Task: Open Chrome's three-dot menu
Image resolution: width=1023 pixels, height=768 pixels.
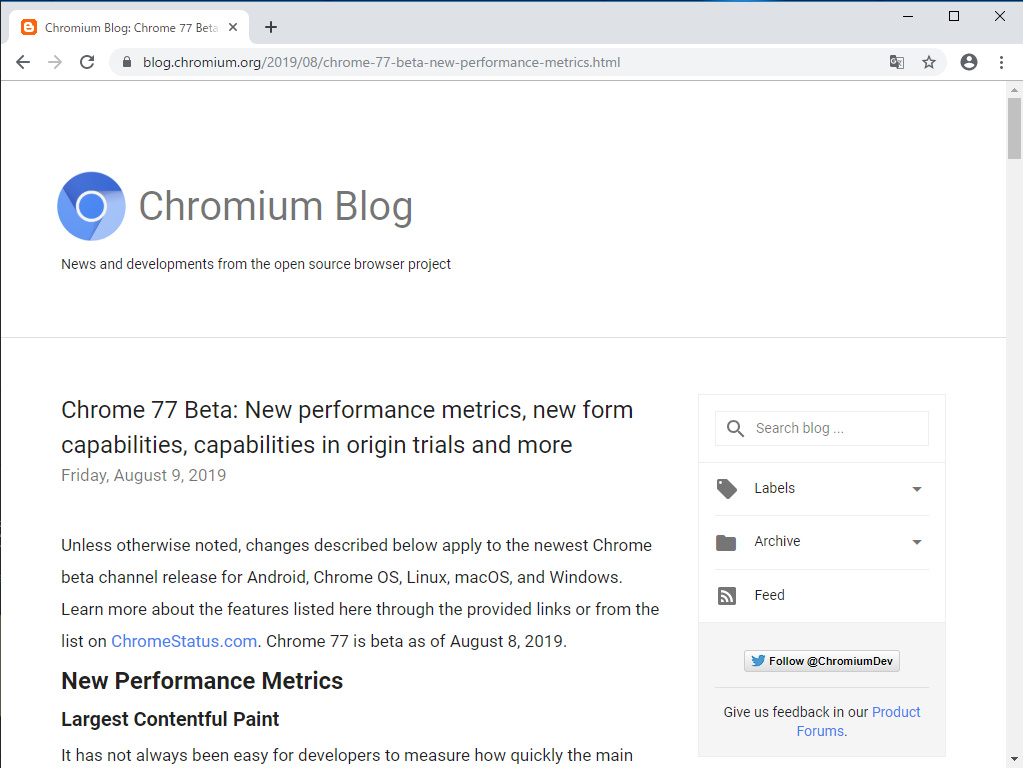Action: pos(1003,61)
